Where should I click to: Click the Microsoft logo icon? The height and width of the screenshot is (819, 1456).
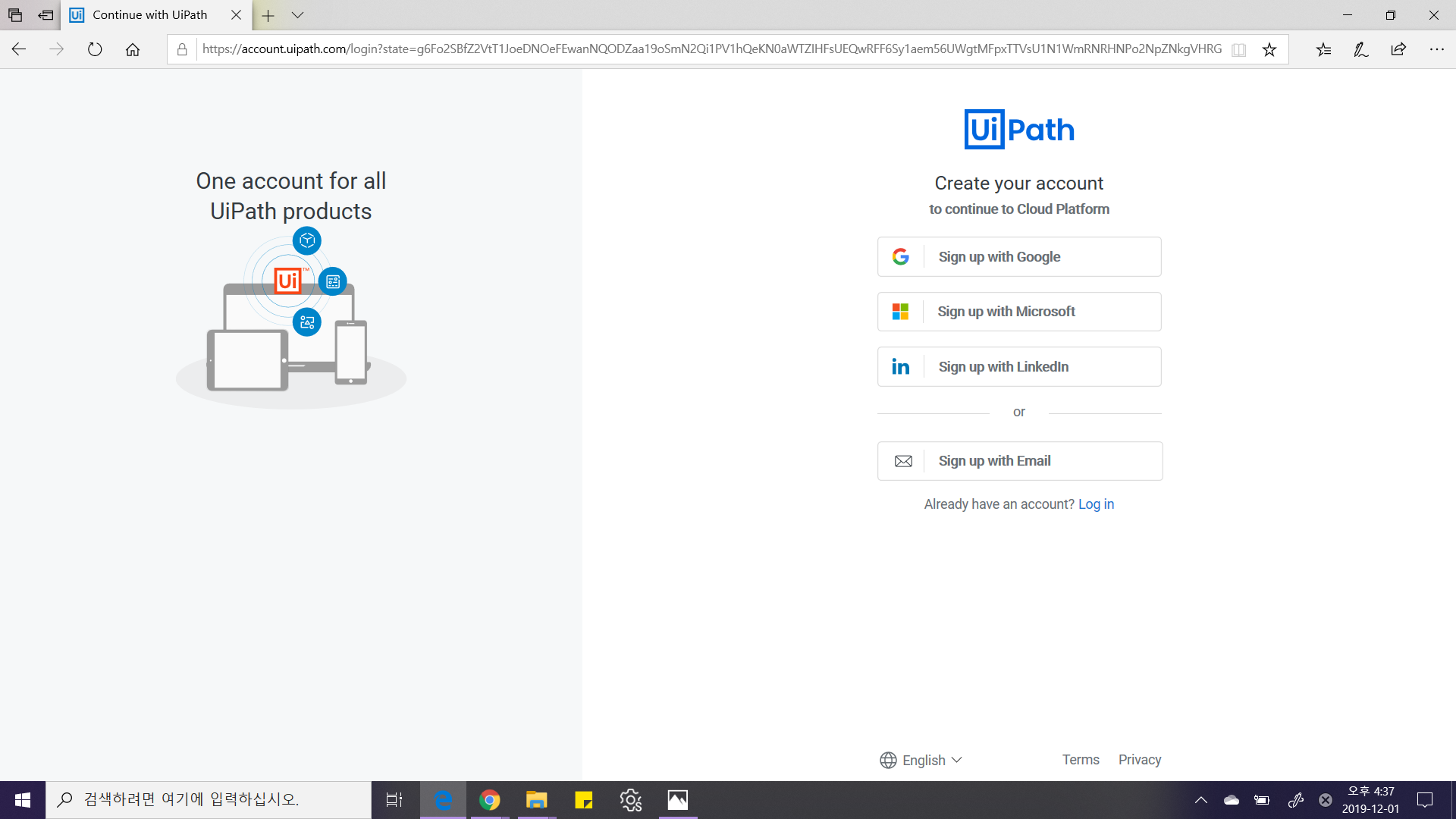click(901, 312)
